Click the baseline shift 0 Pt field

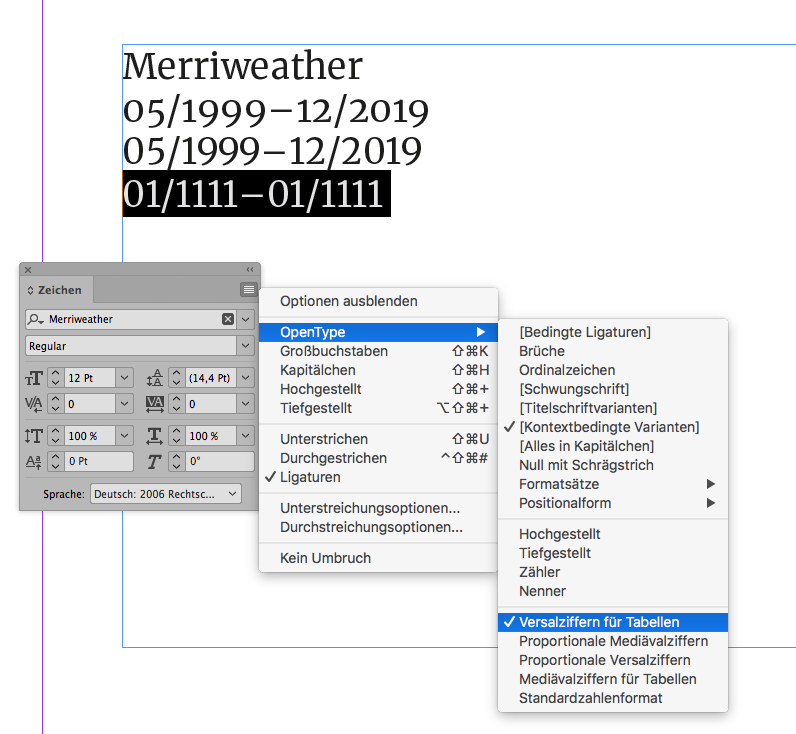tap(98, 461)
